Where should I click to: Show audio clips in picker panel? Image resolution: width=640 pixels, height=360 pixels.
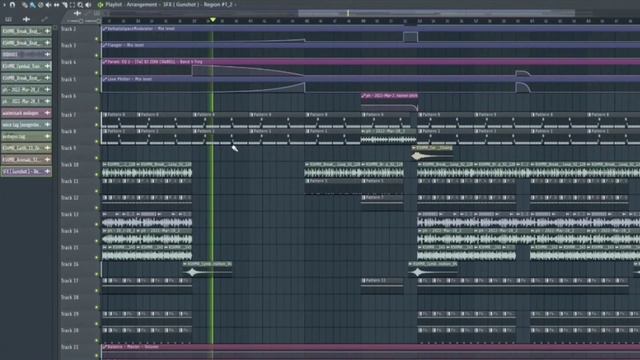click(27, 19)
